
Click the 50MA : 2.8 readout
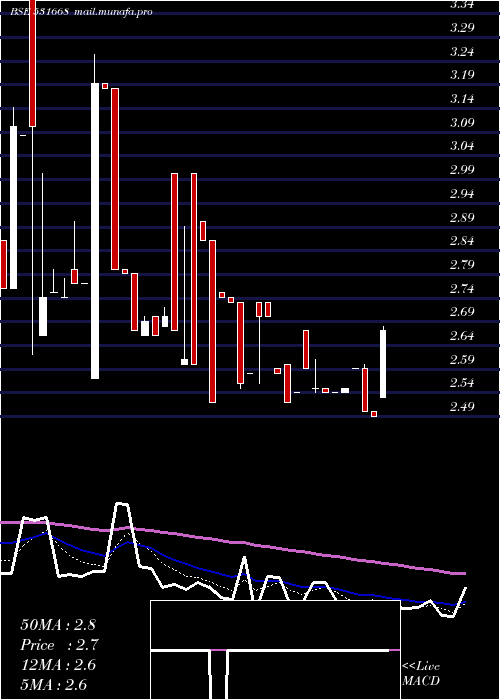coord(58,625)
